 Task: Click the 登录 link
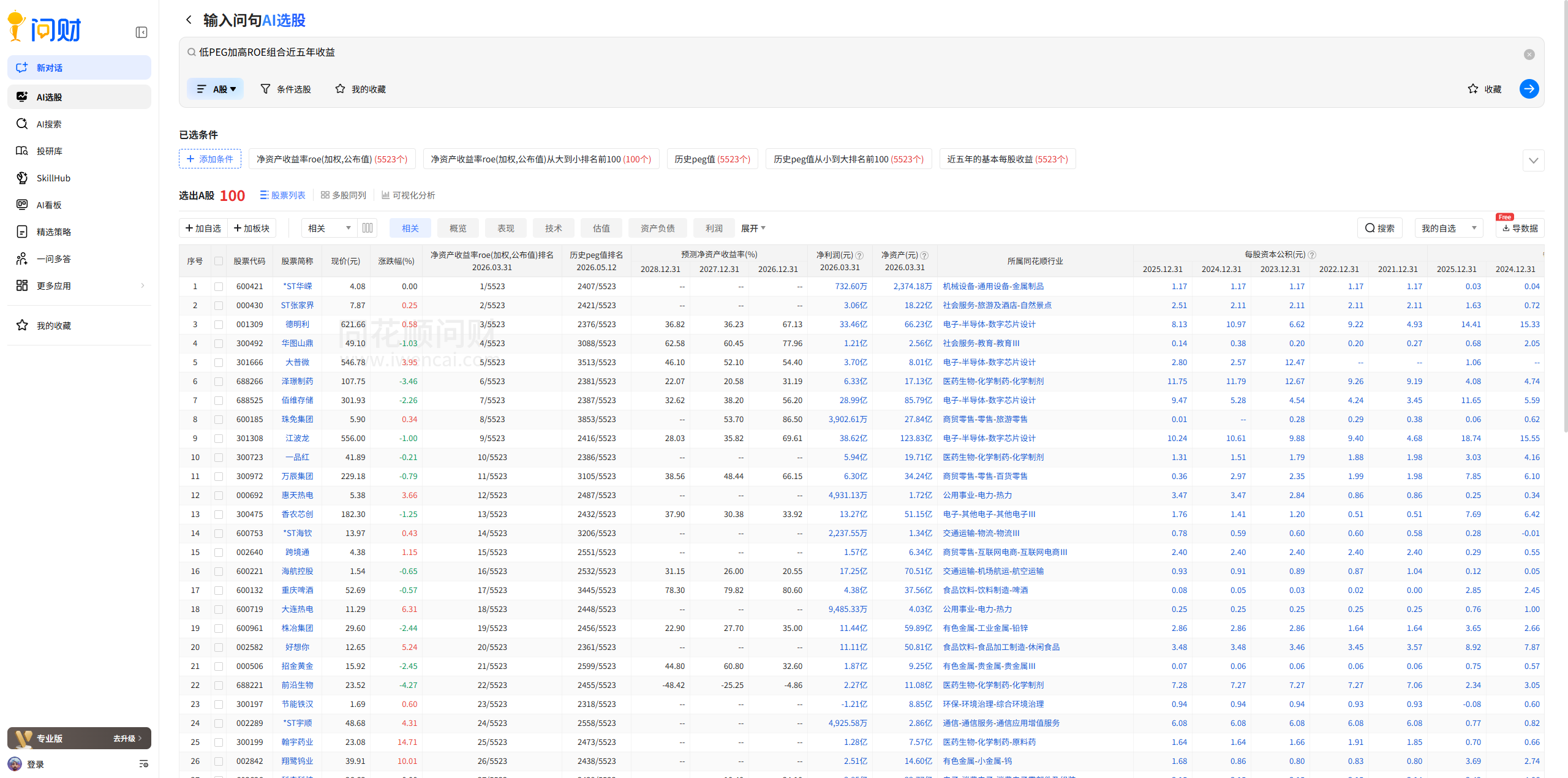[x=36, y=764]
